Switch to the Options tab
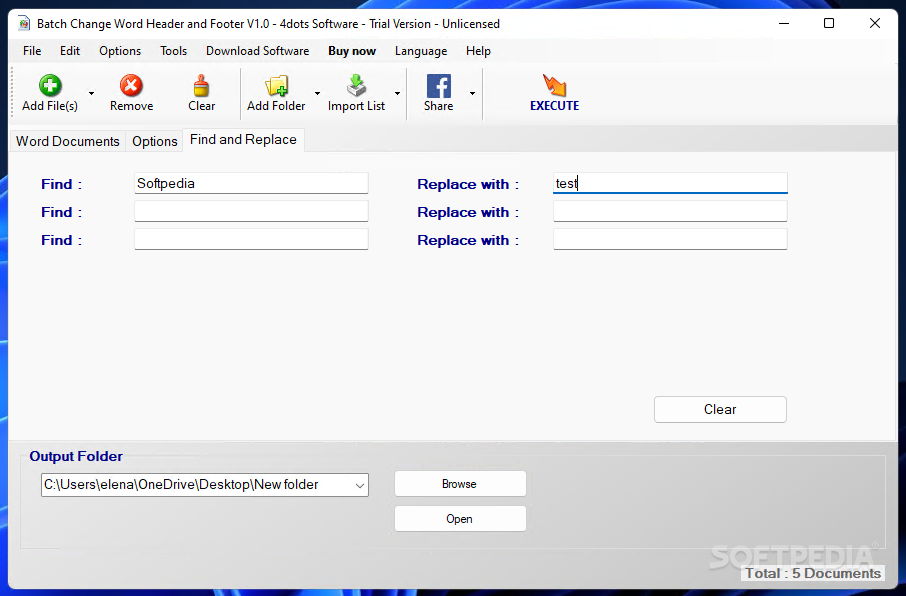 point(154,141)
